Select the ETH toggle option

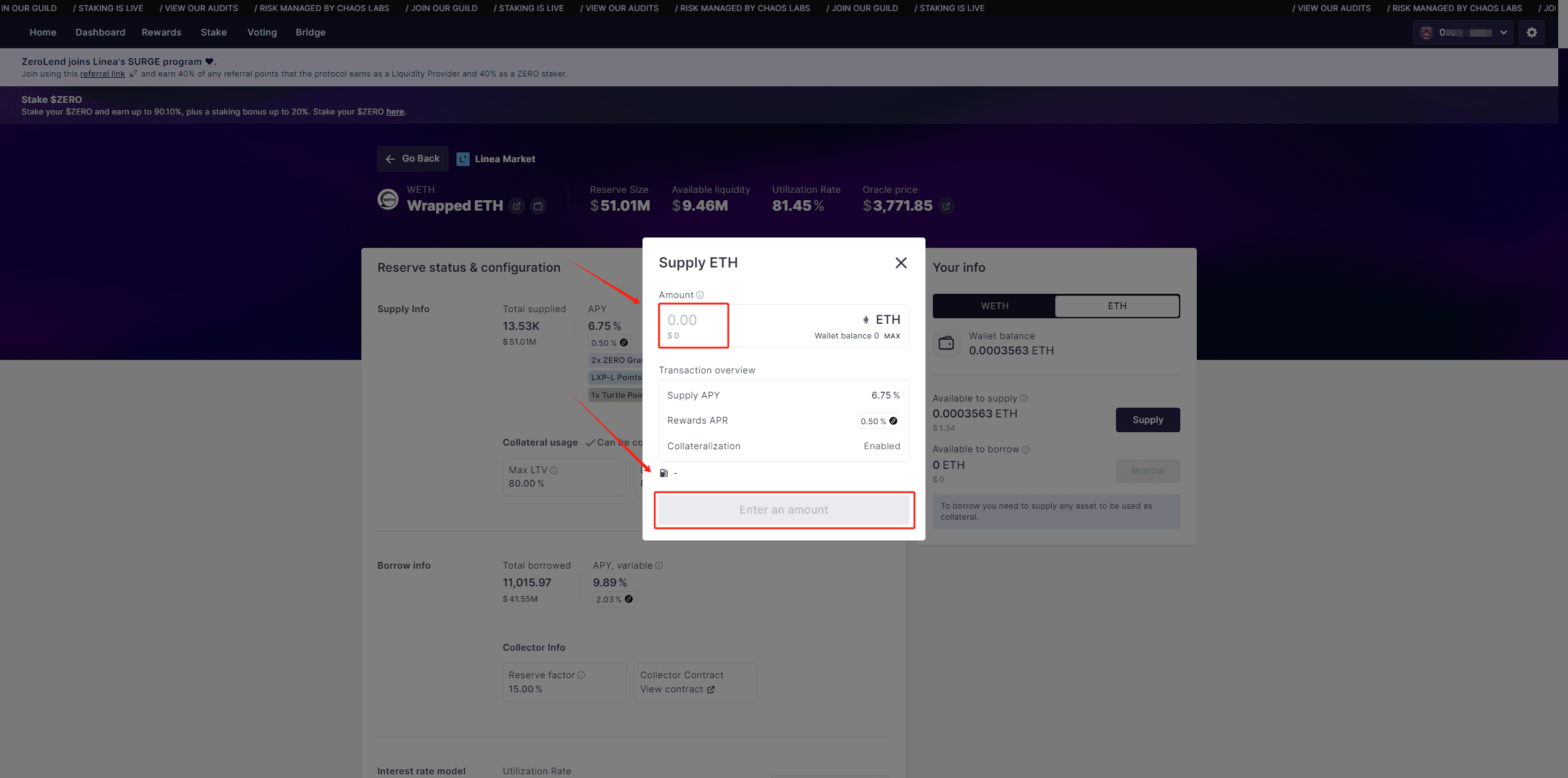[x=1117, y=306]
